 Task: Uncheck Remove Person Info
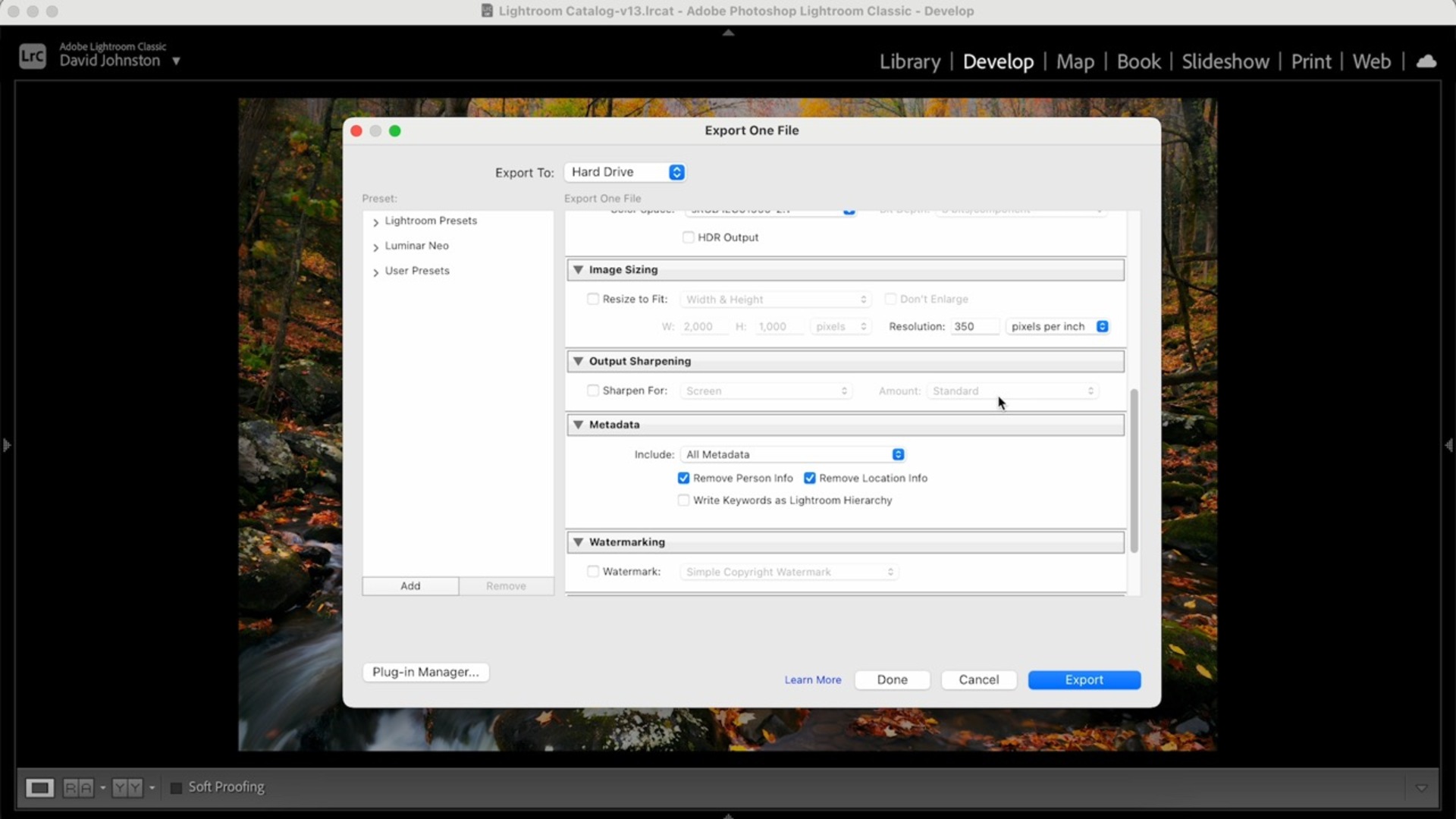pyautogui.click(x=683, y=479)
